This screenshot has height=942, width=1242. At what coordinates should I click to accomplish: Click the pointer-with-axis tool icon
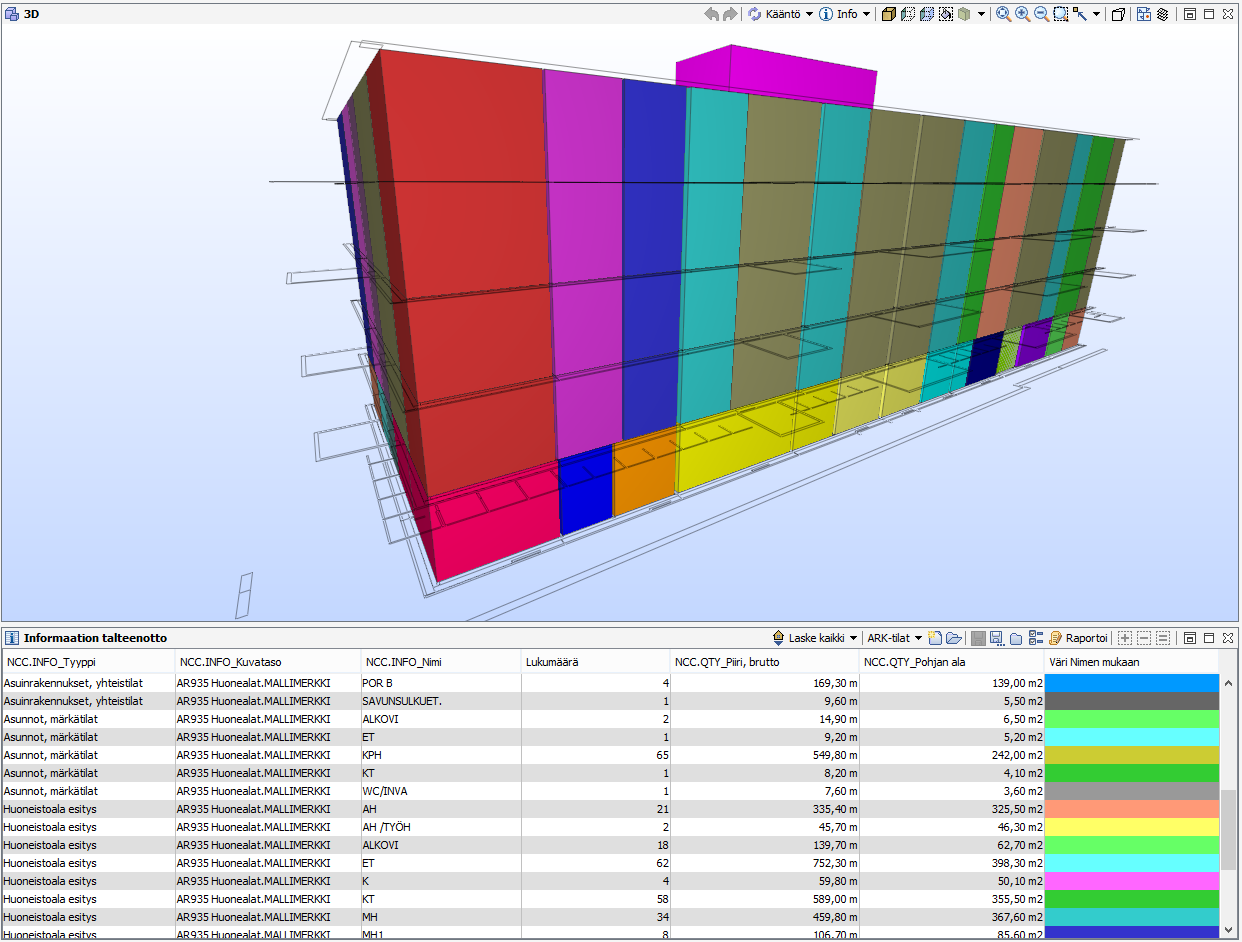1080,14
